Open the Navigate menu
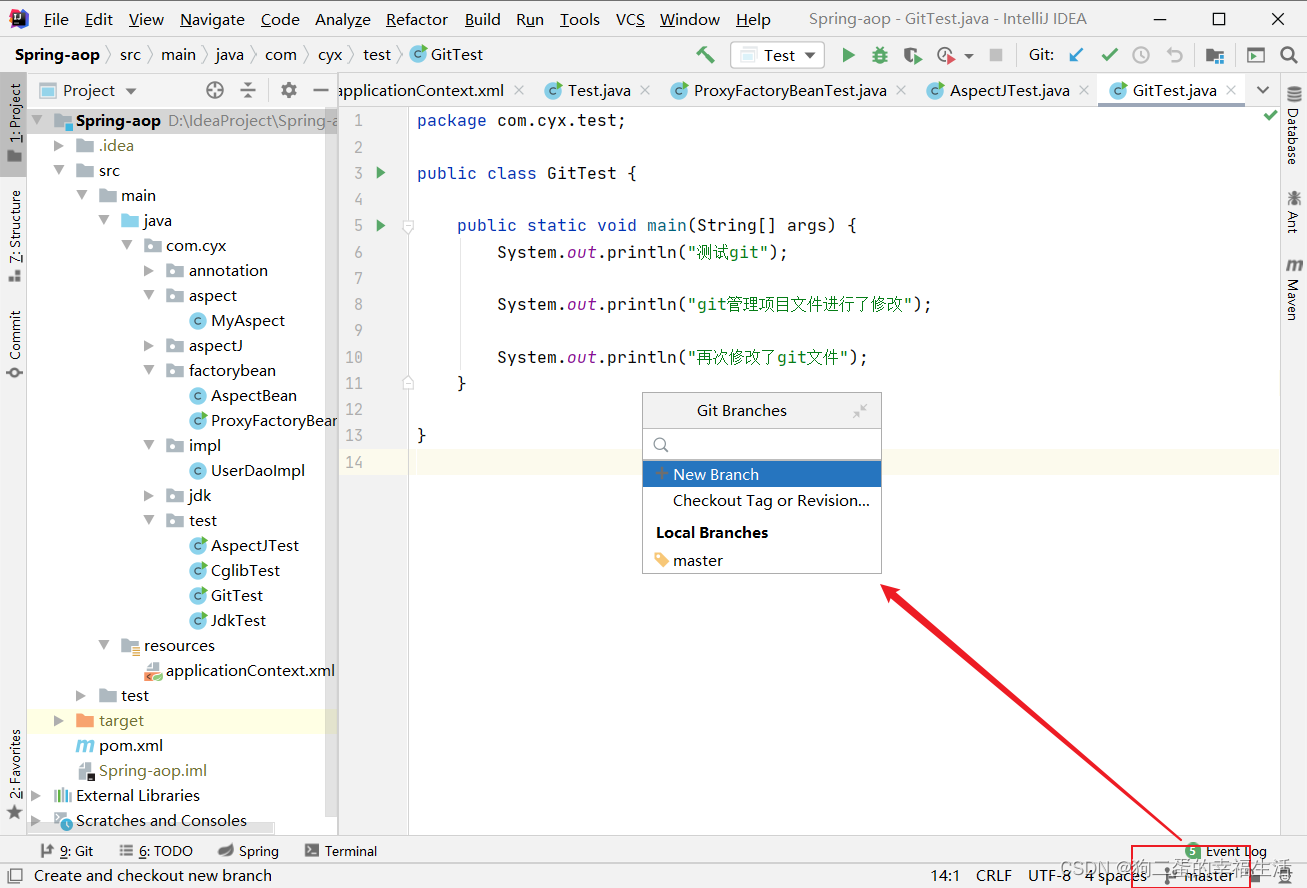Image resolution: width=1307 pixels, height=888 pixels. tap(212, 19)
